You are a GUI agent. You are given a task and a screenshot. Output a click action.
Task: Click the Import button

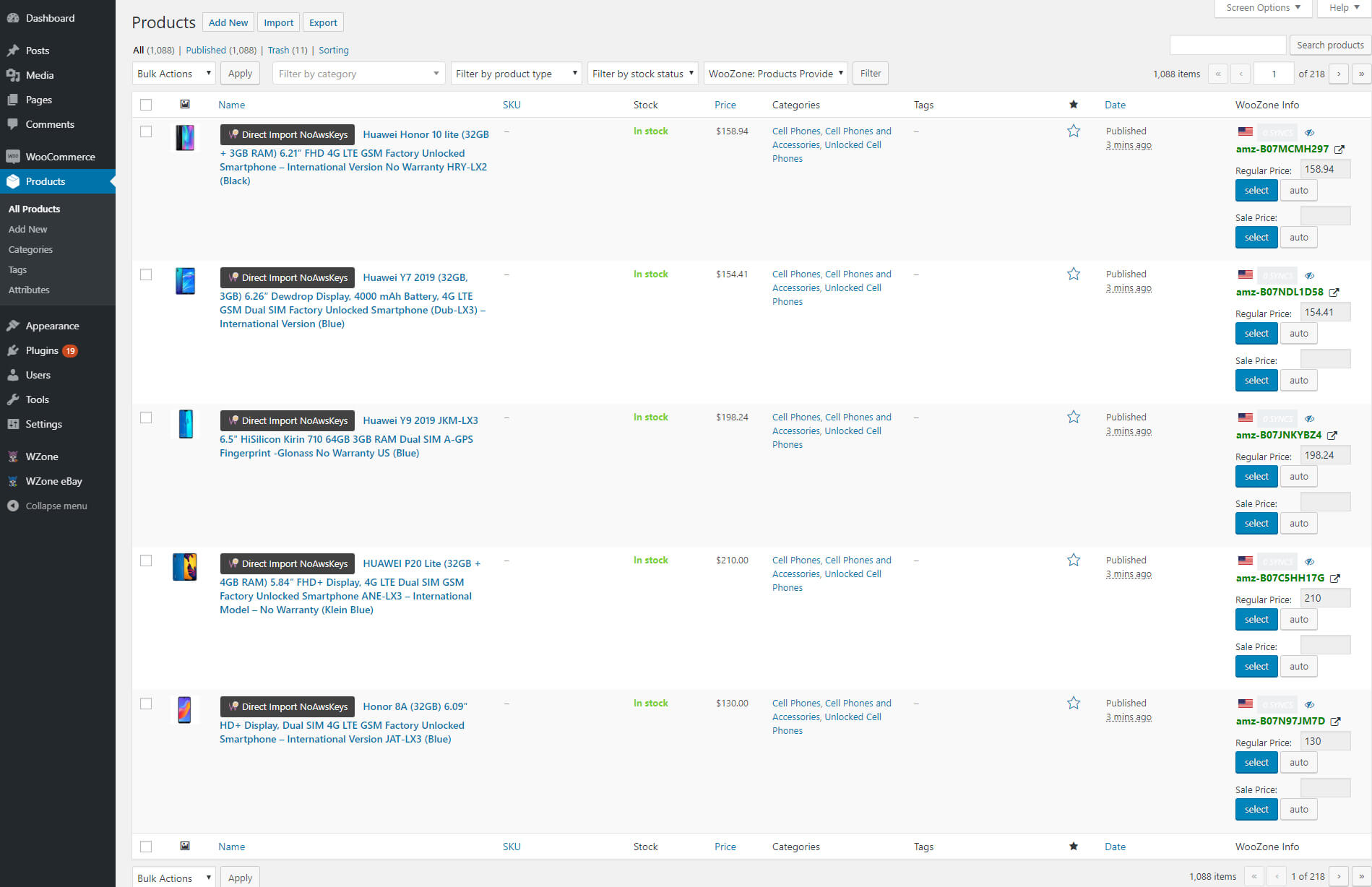tap(278, 22)
